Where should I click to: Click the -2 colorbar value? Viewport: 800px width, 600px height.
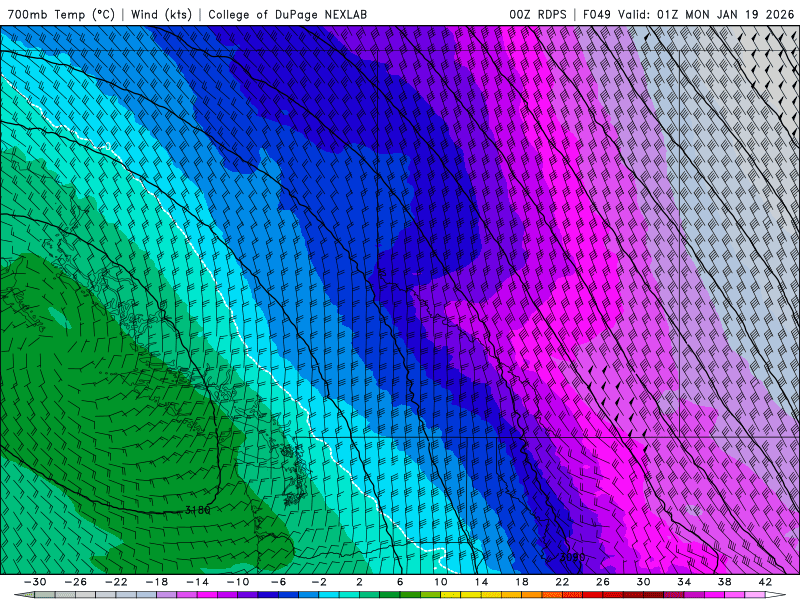[319, 582]
